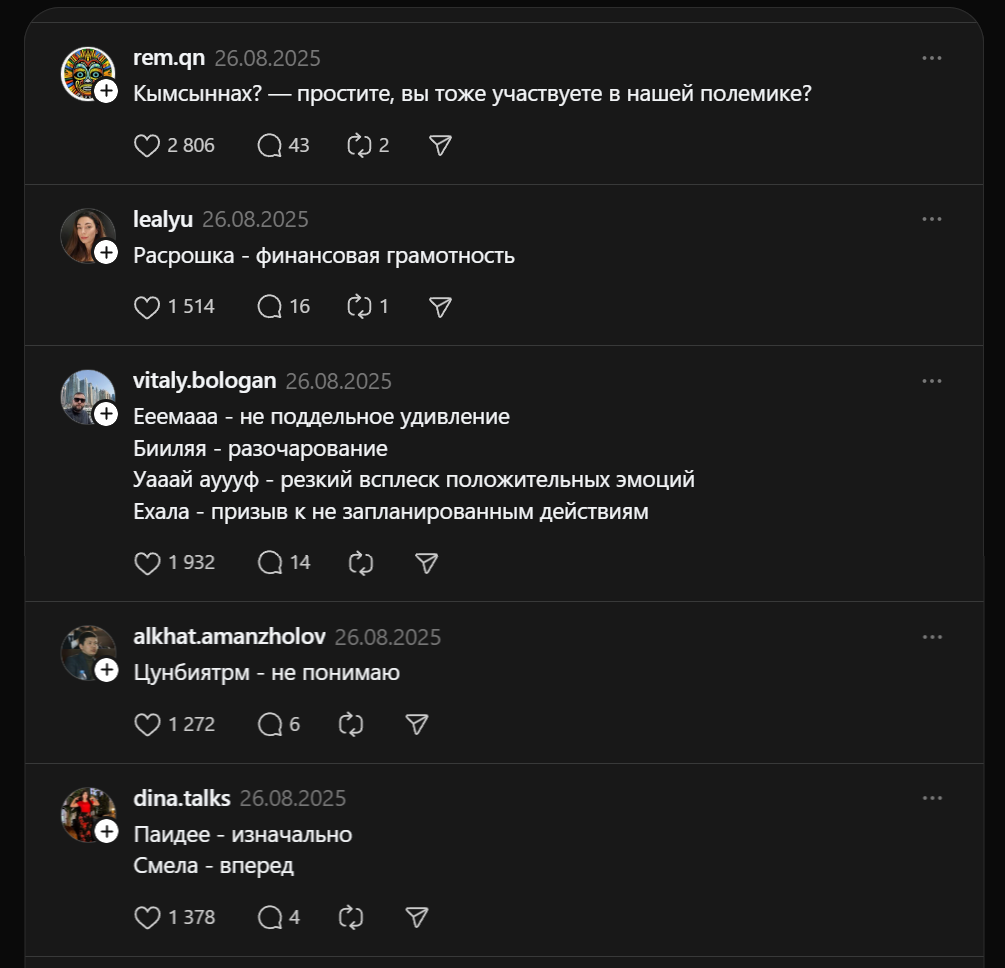
Task: Open dina.talks username link
Action: click(182, 798)
